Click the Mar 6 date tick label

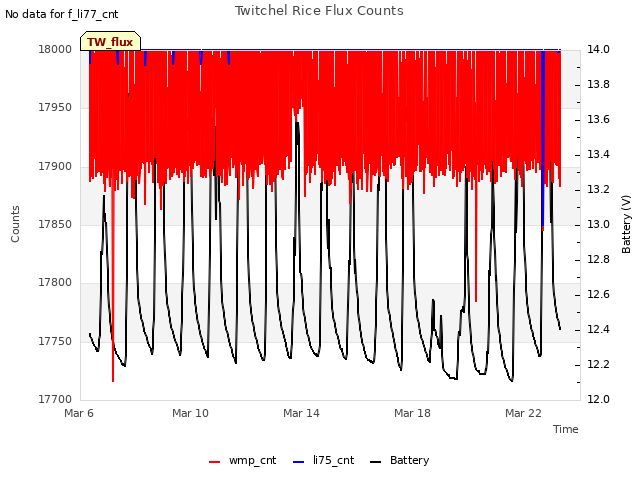(79, 413)
